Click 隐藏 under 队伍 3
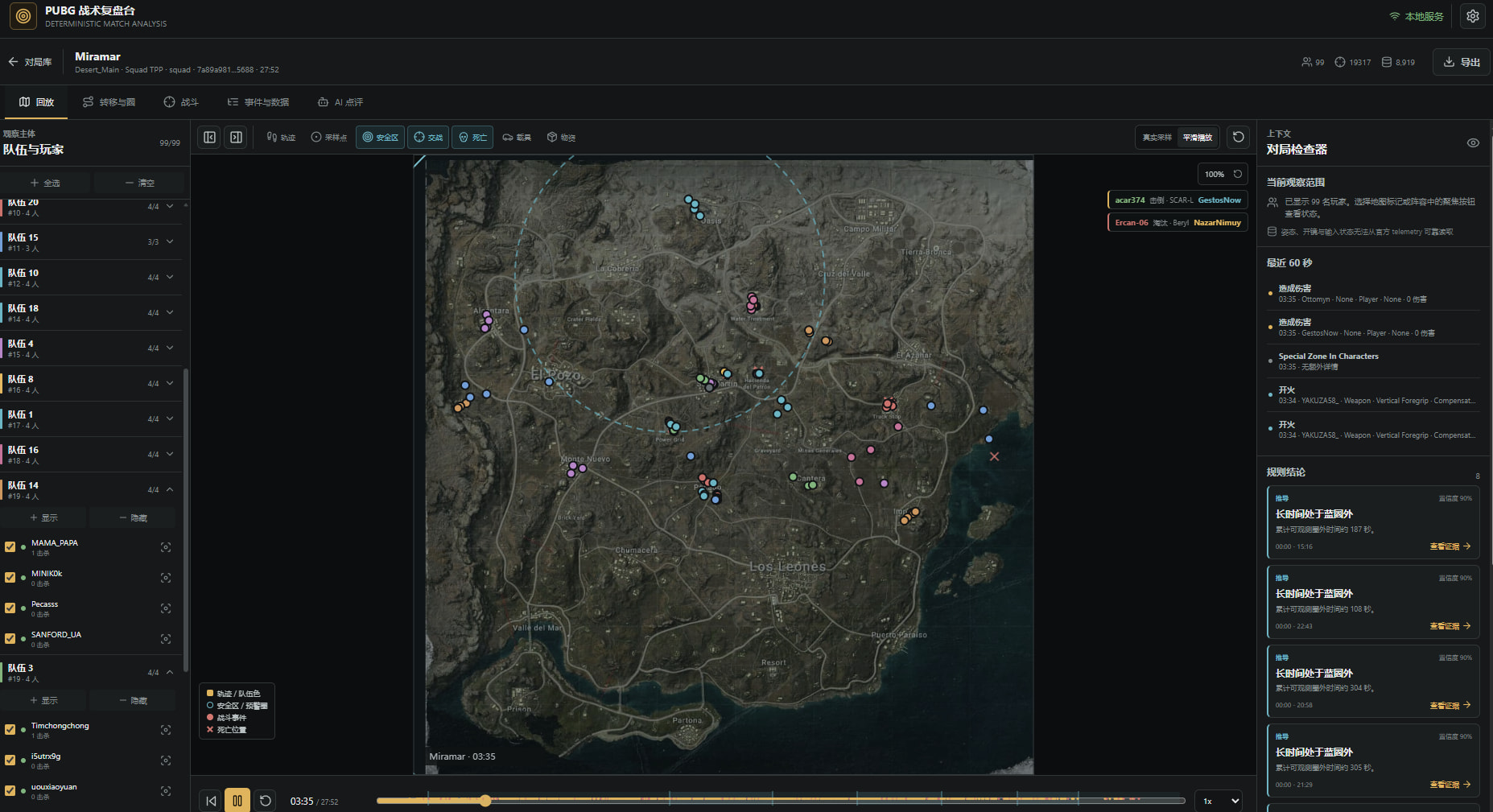Image resolution: width=1493 pixels, height=812 pixels. 133,700
